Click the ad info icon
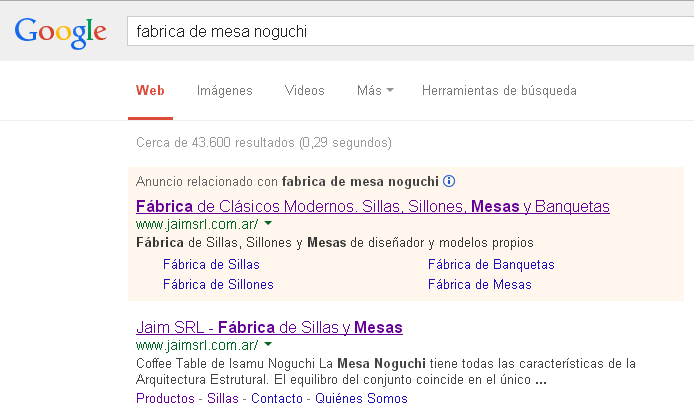The height and width of the screenshot is (413, 694). coord(449,181)
